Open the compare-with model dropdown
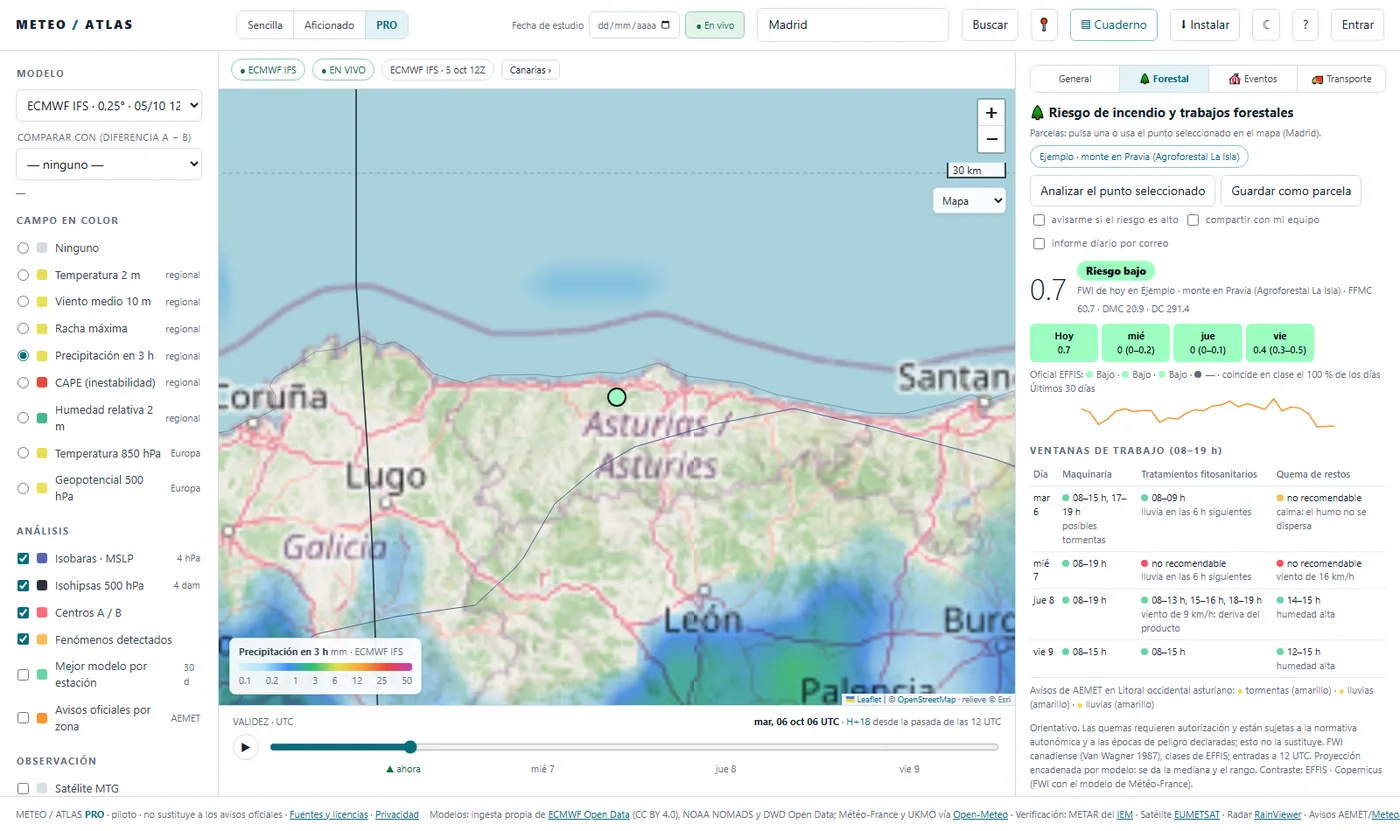 (109, 164)
